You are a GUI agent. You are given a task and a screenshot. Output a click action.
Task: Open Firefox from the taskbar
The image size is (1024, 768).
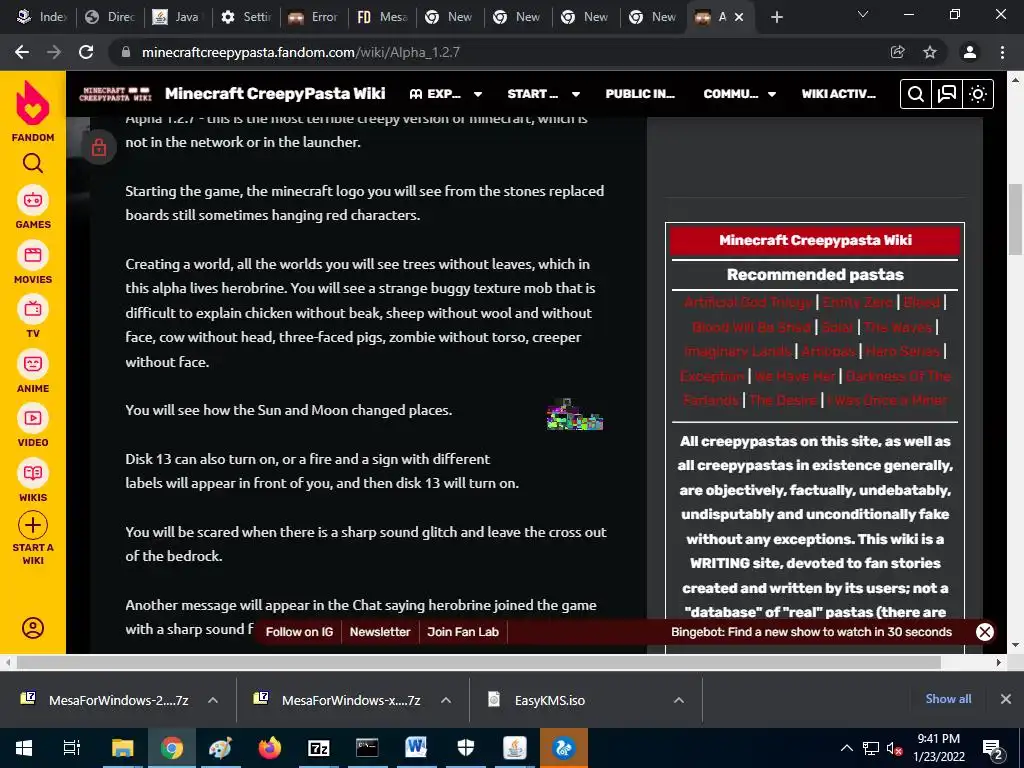point(269,748)
